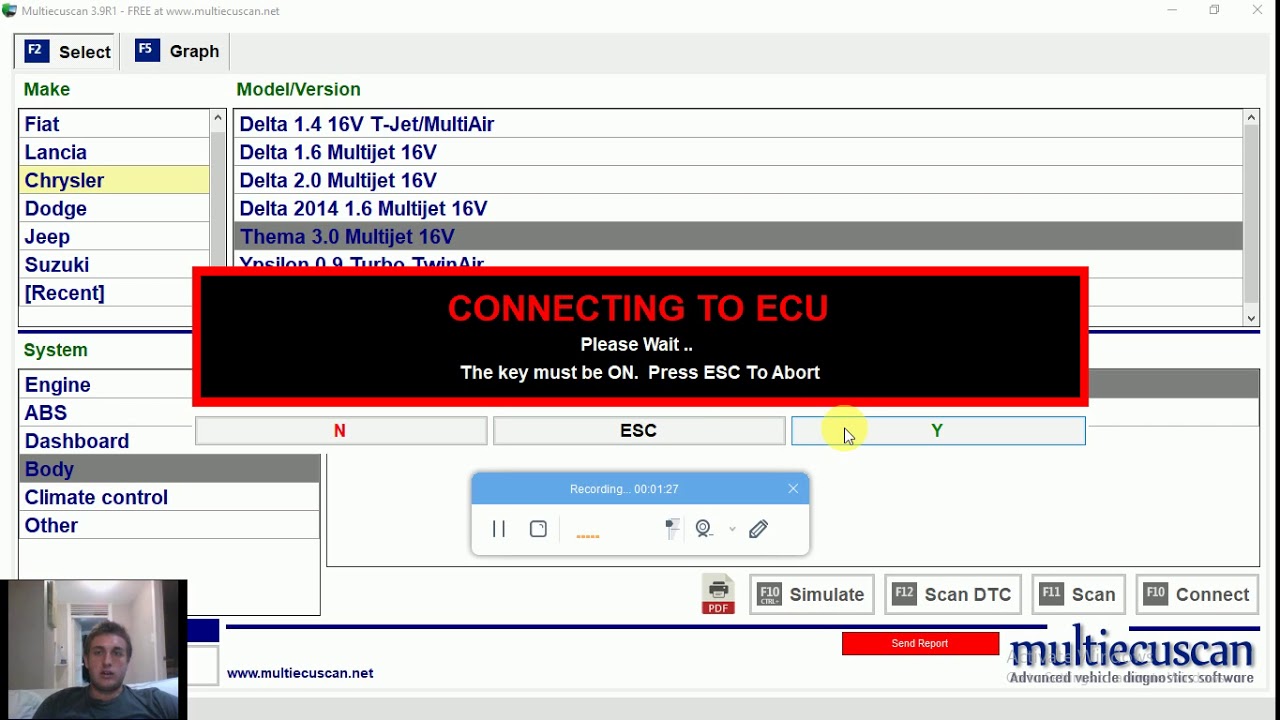Click the webcam icon in recorder
Image resolution: width=1280 pixels, height=720 pixels.
coord(704,529)
